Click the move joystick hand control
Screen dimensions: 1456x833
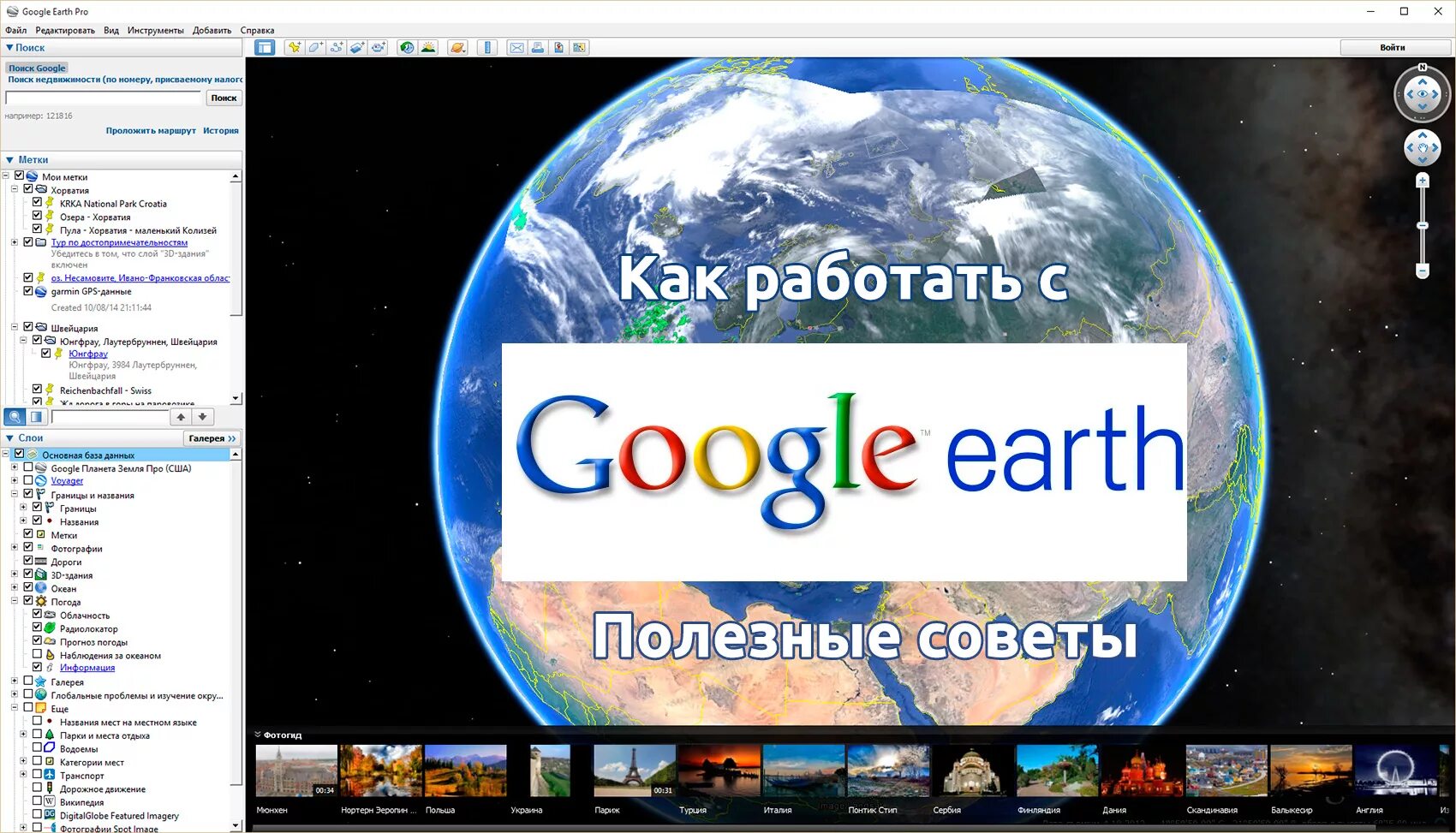tap(1423, 148)
